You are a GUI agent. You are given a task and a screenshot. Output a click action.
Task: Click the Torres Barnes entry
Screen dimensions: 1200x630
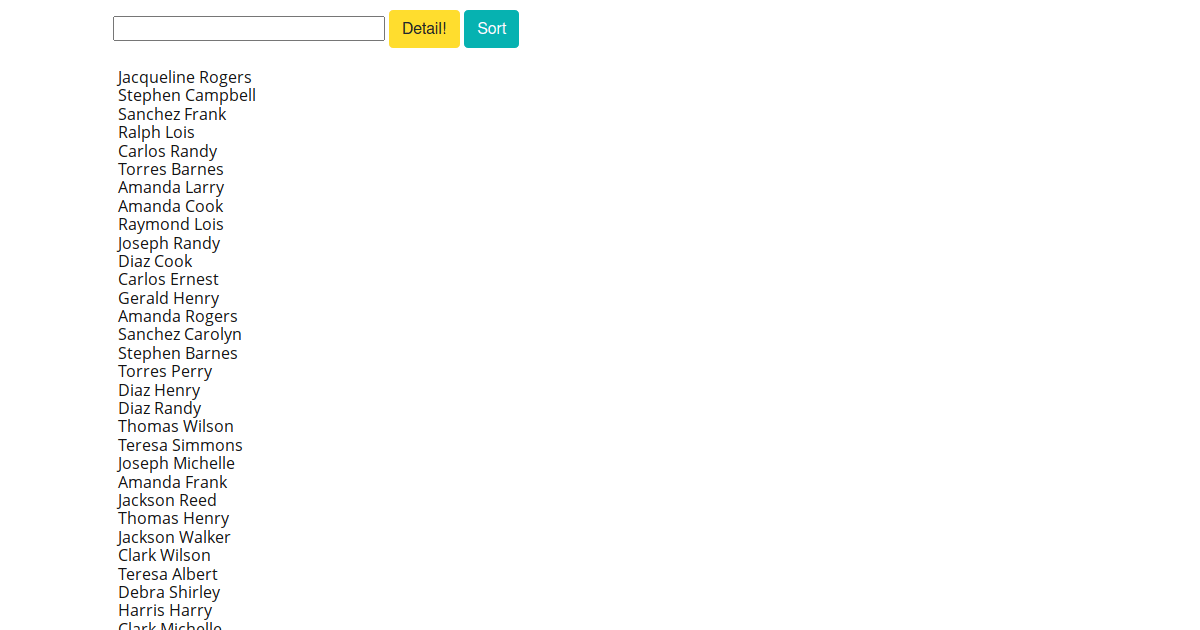click(x=171, y=170)
